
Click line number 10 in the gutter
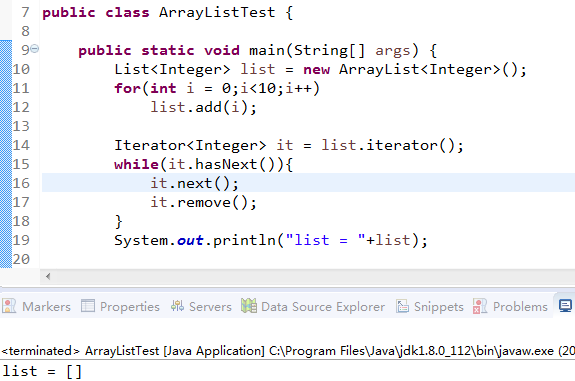(21, 69)
